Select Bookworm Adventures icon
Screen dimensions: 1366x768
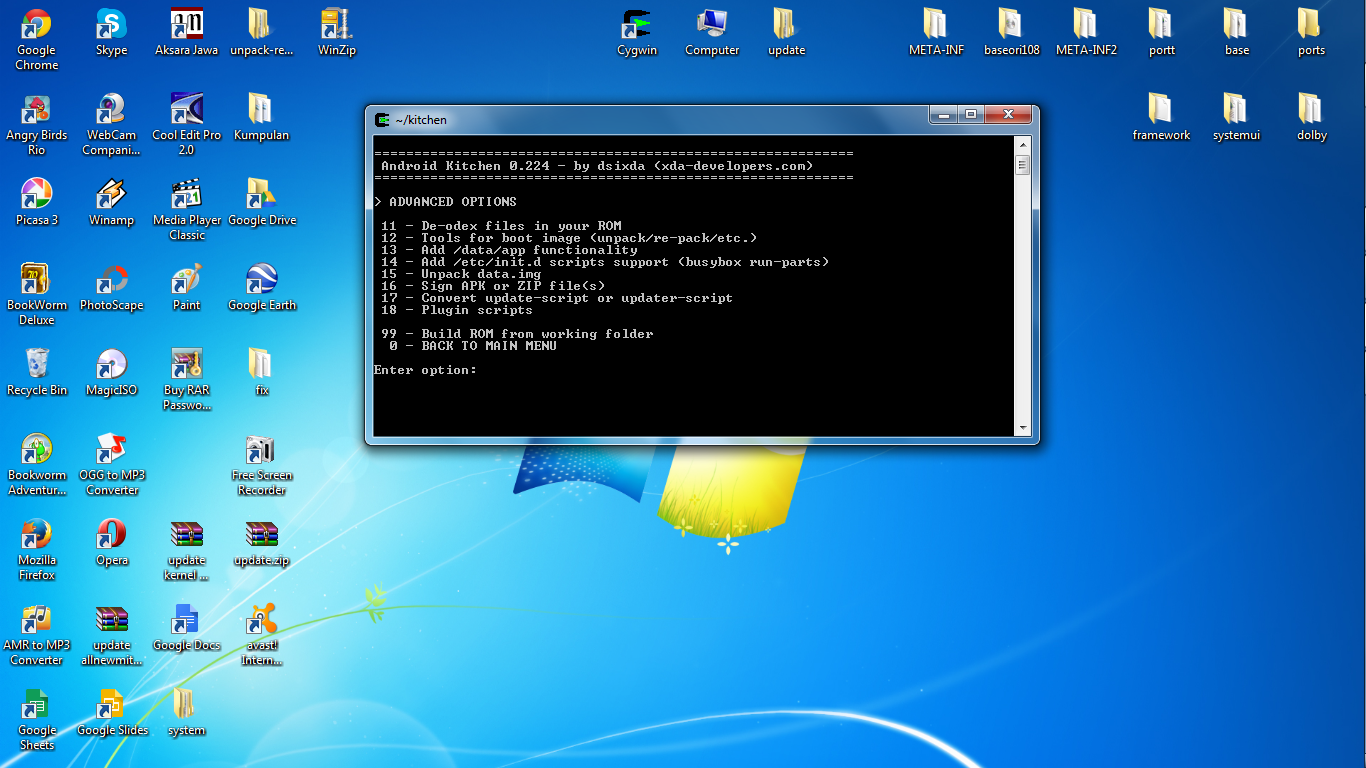[37, 464]
